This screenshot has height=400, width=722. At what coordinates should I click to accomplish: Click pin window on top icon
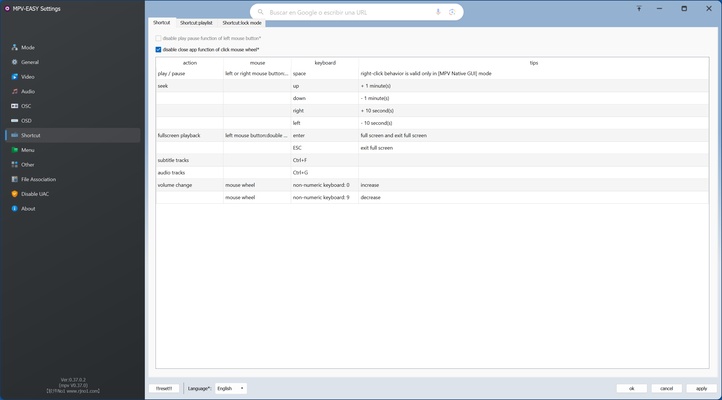coord(639,8)
